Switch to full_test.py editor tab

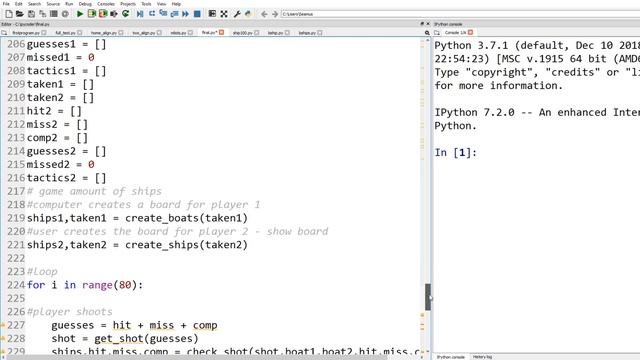65,33
